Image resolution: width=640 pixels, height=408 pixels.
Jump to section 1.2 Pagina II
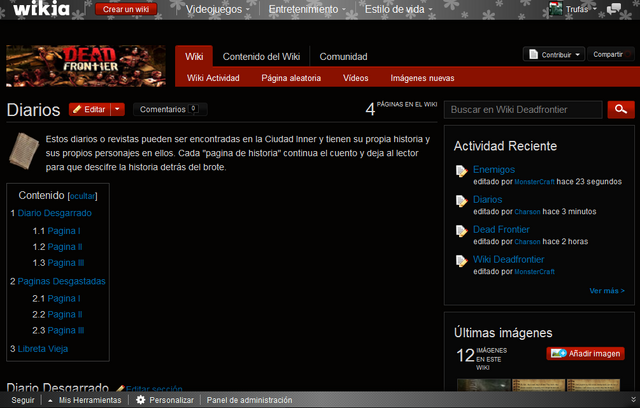tap(65, 247)
